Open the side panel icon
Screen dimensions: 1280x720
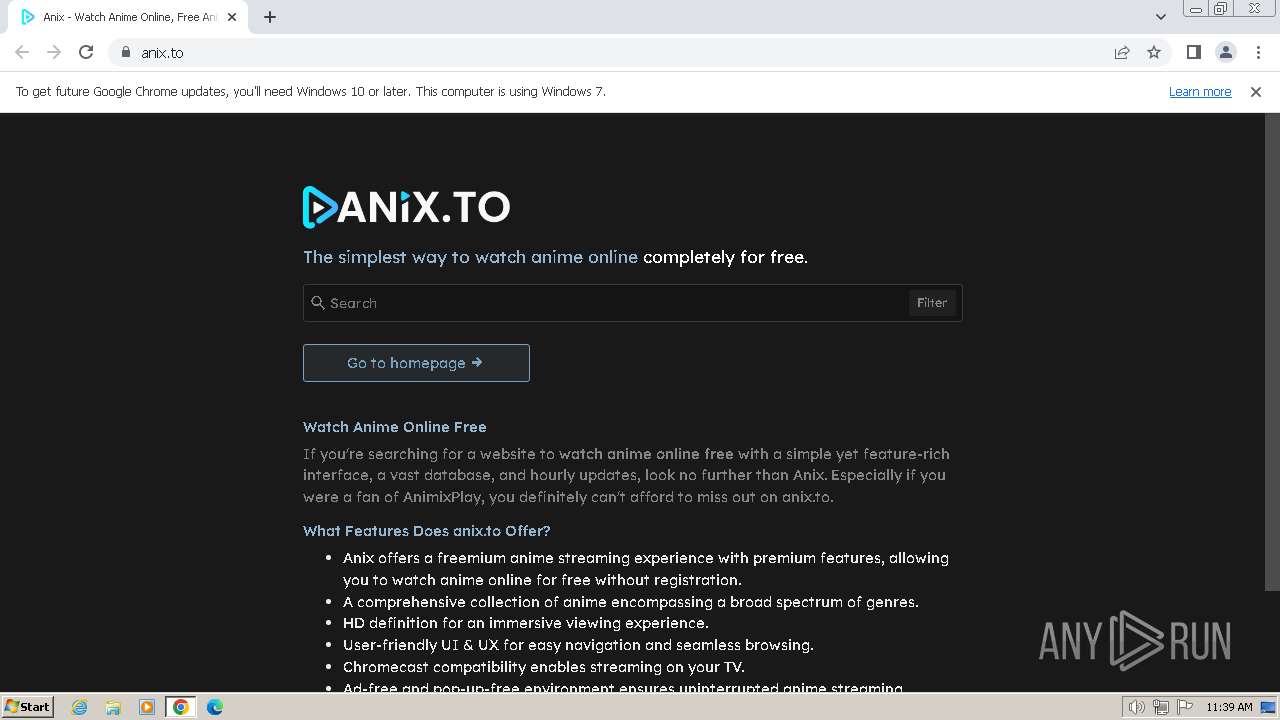[x=1193, y=52]
